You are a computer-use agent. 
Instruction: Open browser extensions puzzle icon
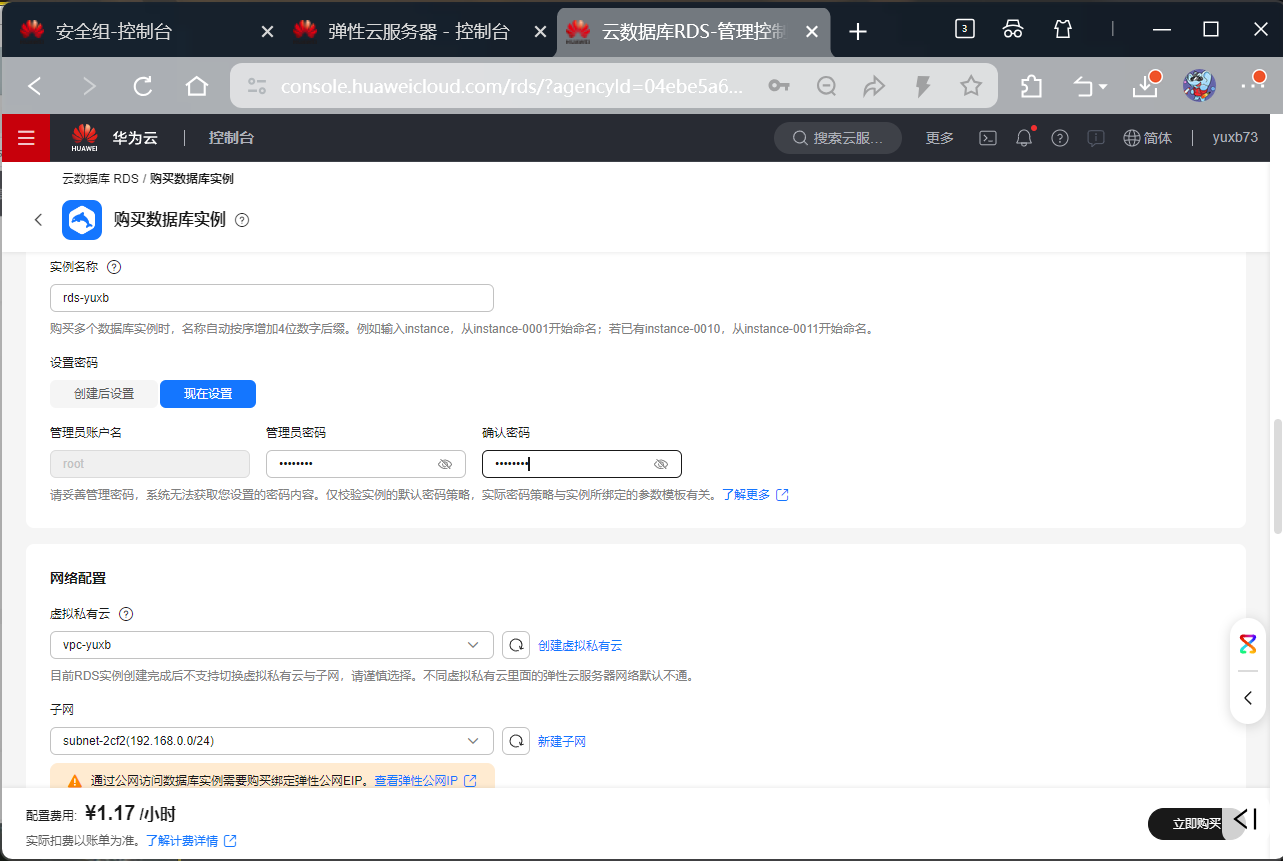1031,86
